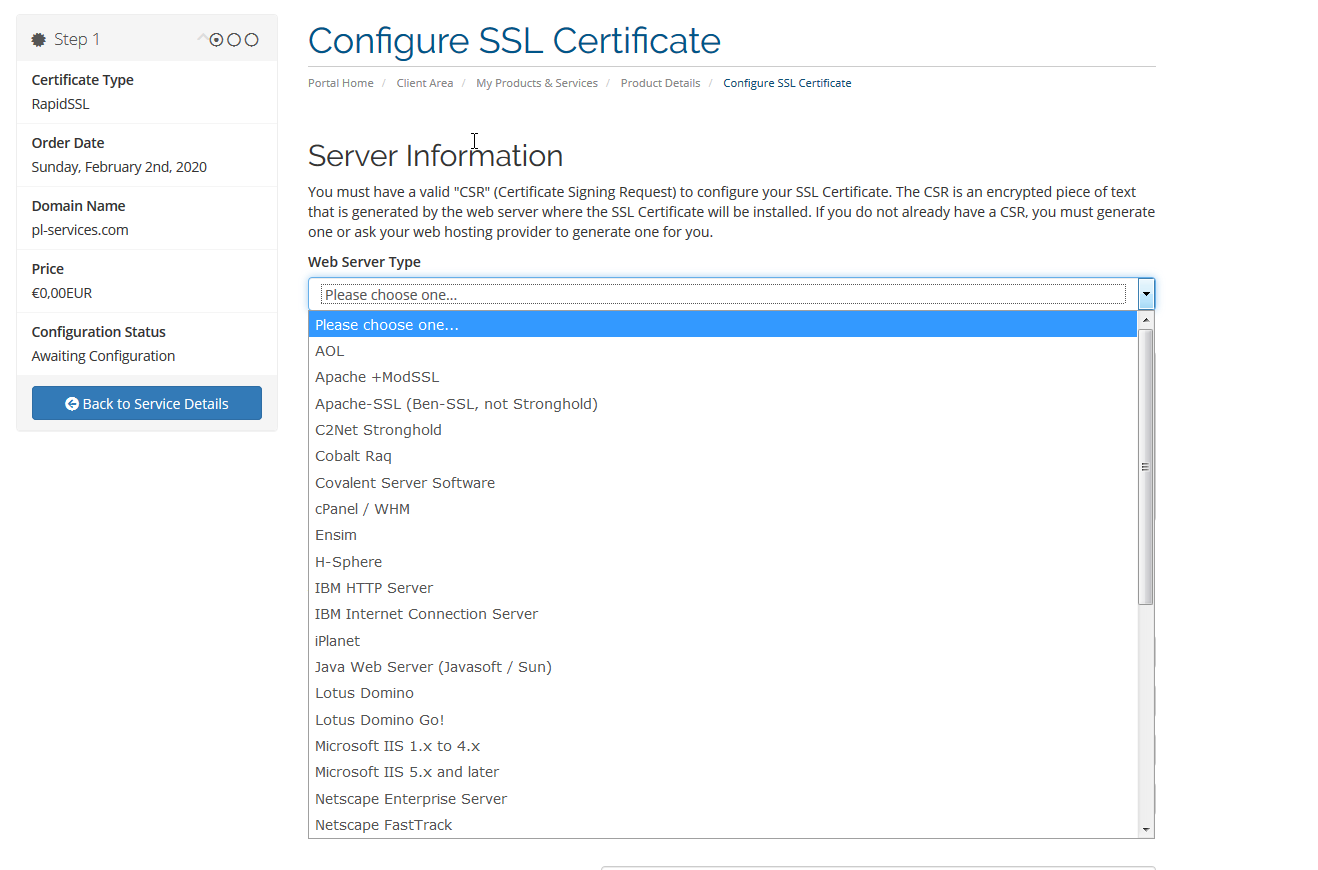Click the third step circle indicator

pyautogui.click(x=252, y=40)
